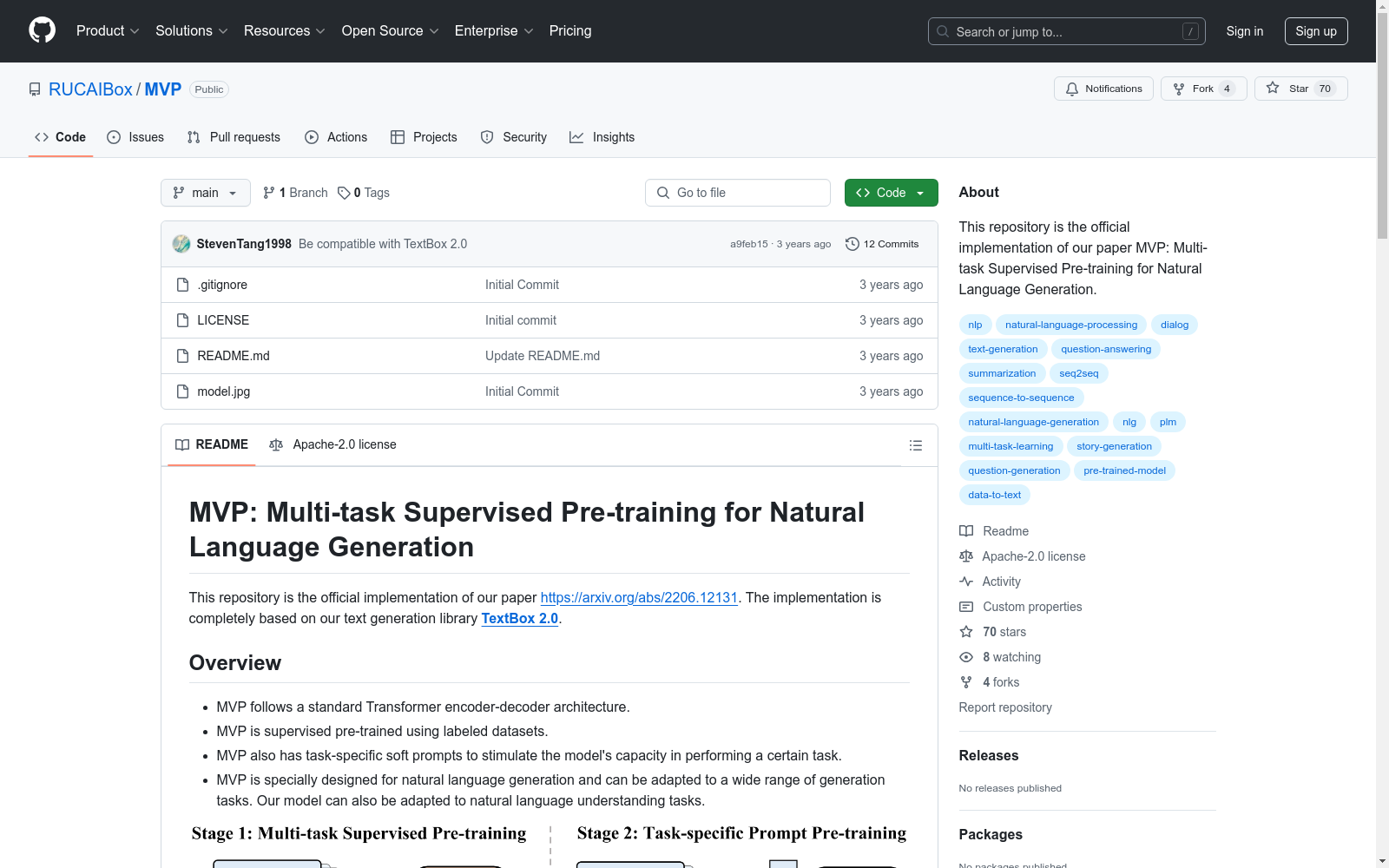Switch to the Security tab
The image size is (1389, 868).
(514, 137)
